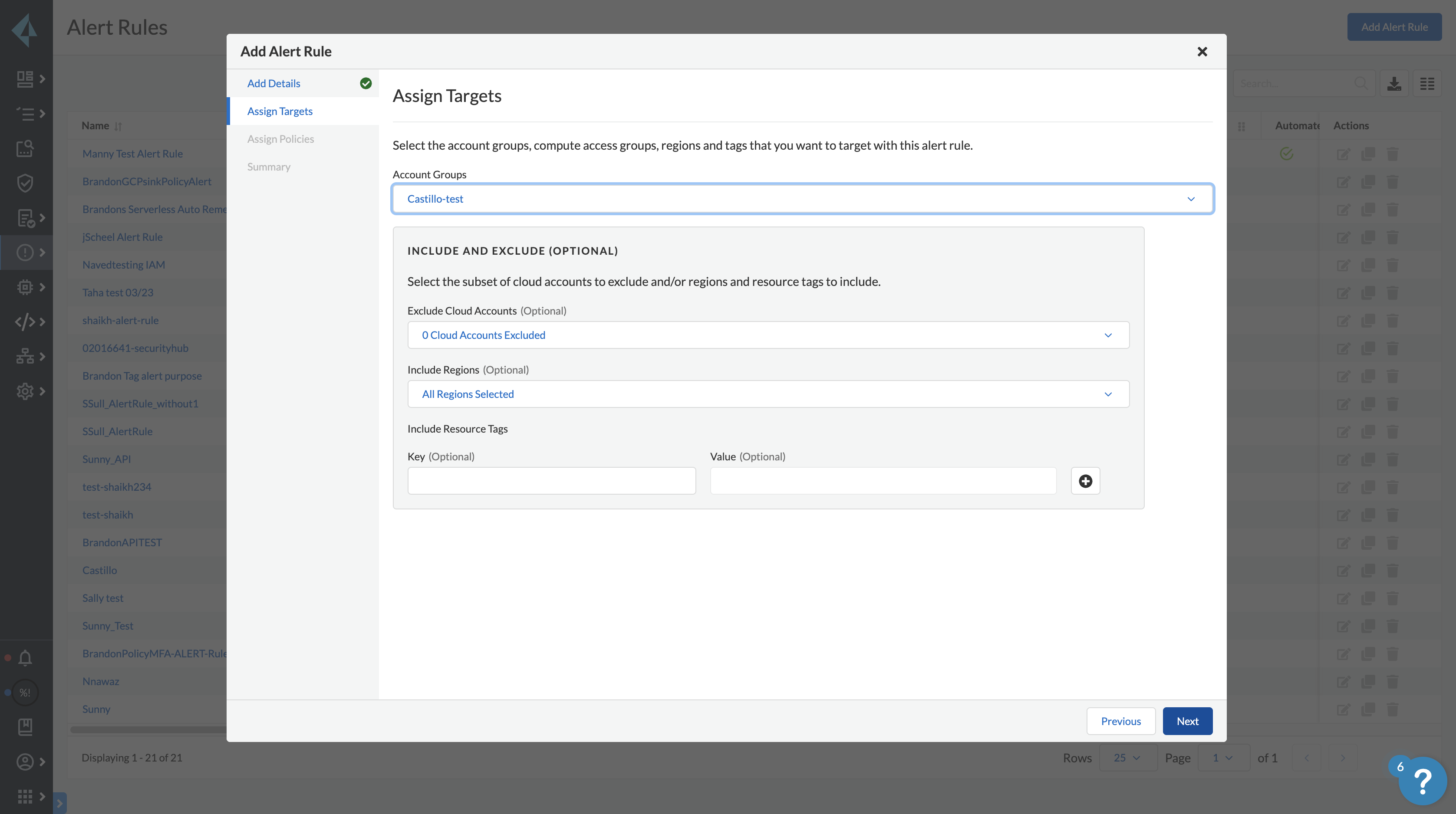Click the plus icon to add resource tag
Screen dimensions: 1456x814
[1085, 481]
